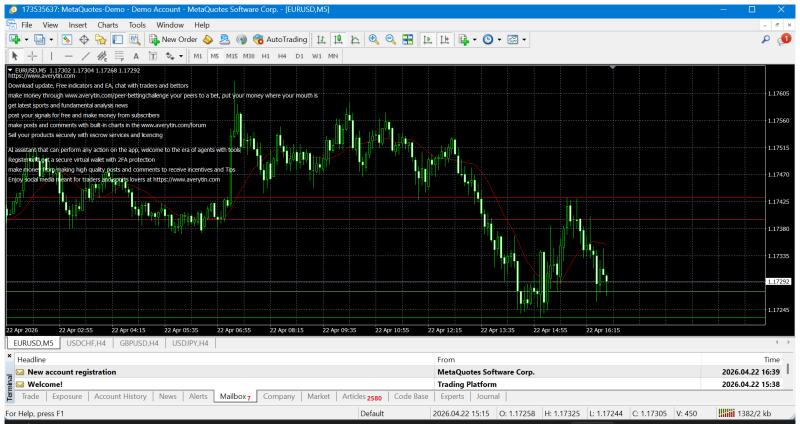Open the New Chart icon

pyautogui.click(x=14, y=39)
